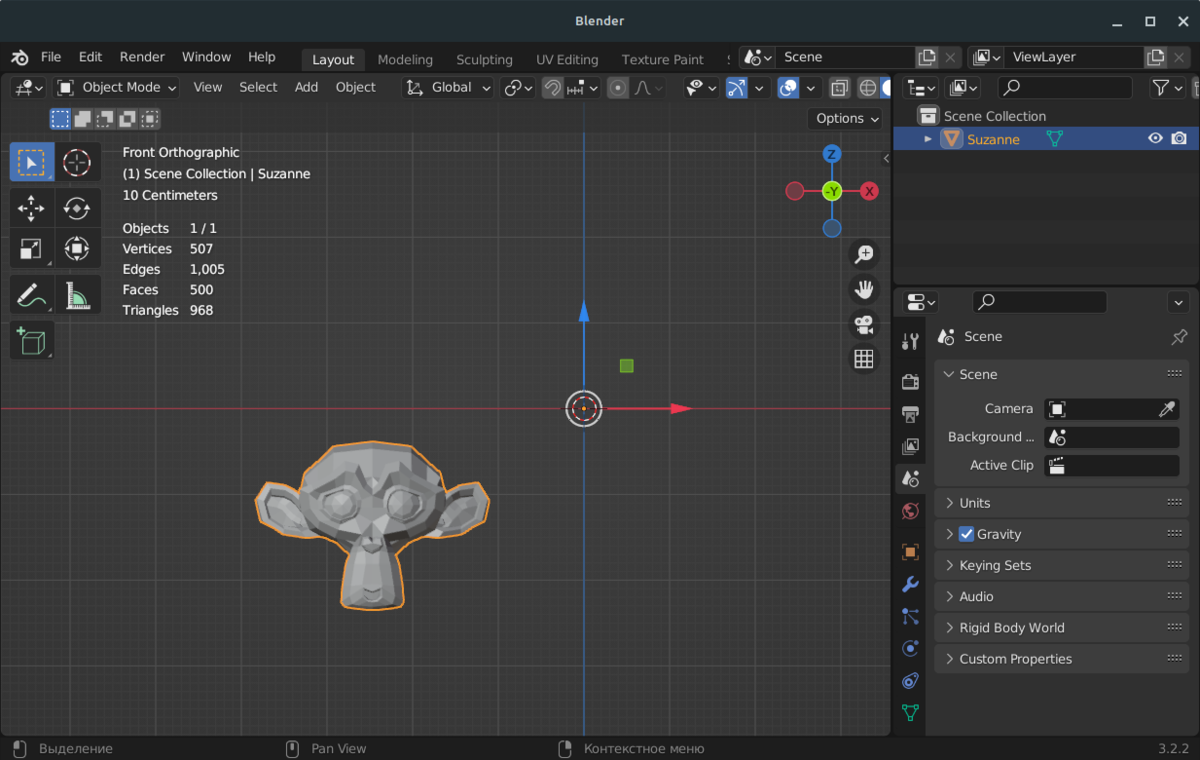Enable proportional editing in the header
Image resolution: width=1200 pixels, height=760 pixels.
click(x=616, y=88)
